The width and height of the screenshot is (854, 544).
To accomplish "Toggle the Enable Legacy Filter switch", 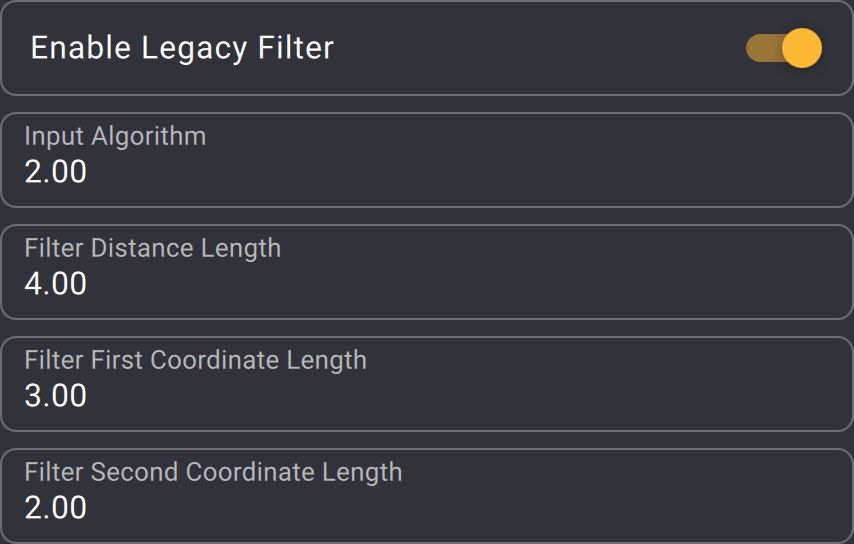I will click(x=784, y=48).
